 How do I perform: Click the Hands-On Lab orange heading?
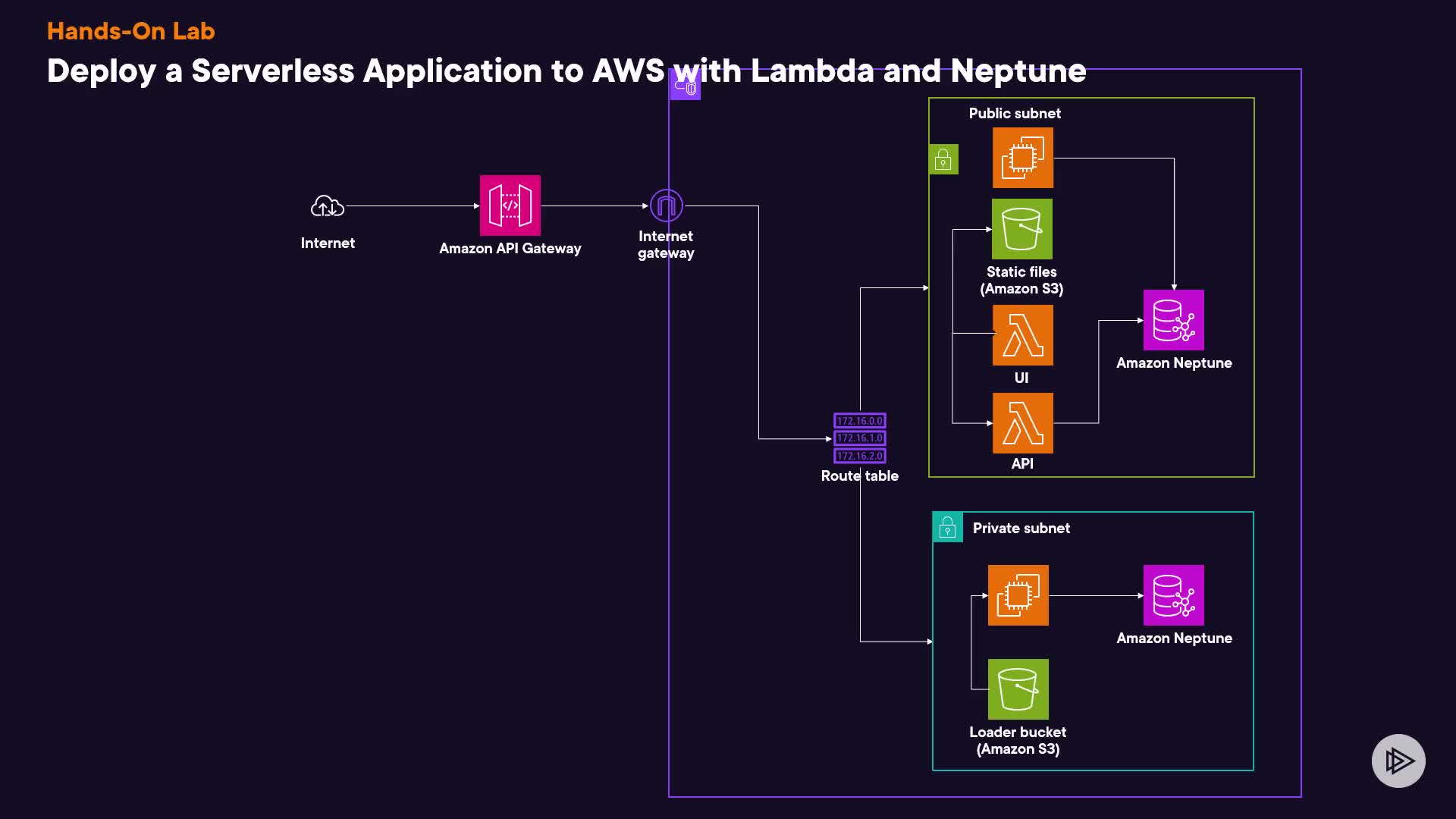coord(130,31)
